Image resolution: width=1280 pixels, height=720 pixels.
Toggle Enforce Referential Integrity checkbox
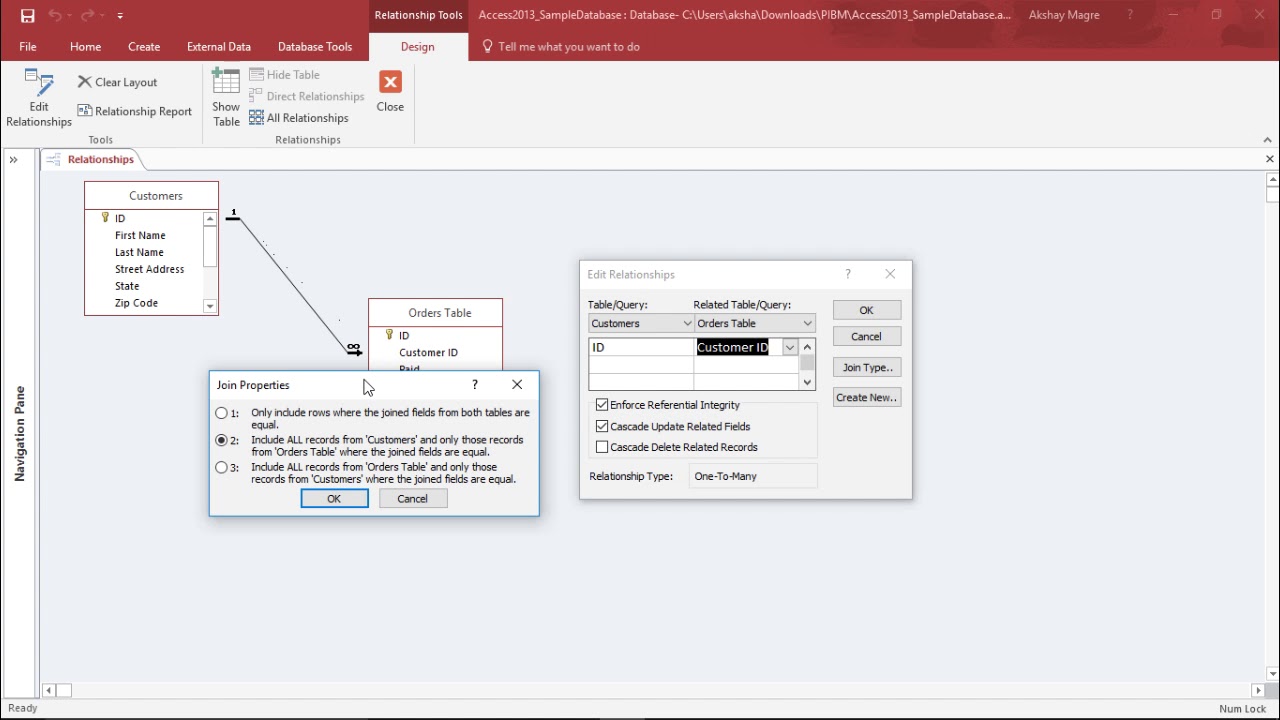(602, 405)
